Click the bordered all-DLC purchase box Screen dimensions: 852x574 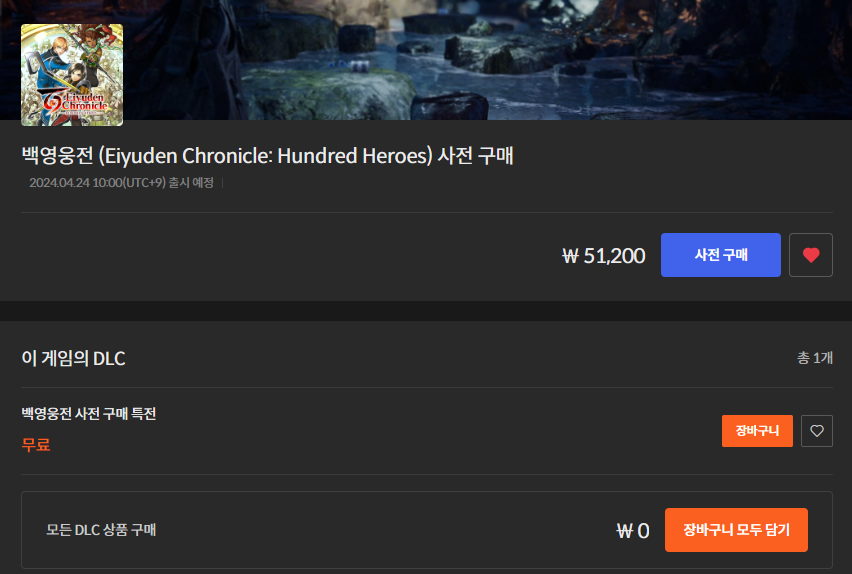click(427, 530)
